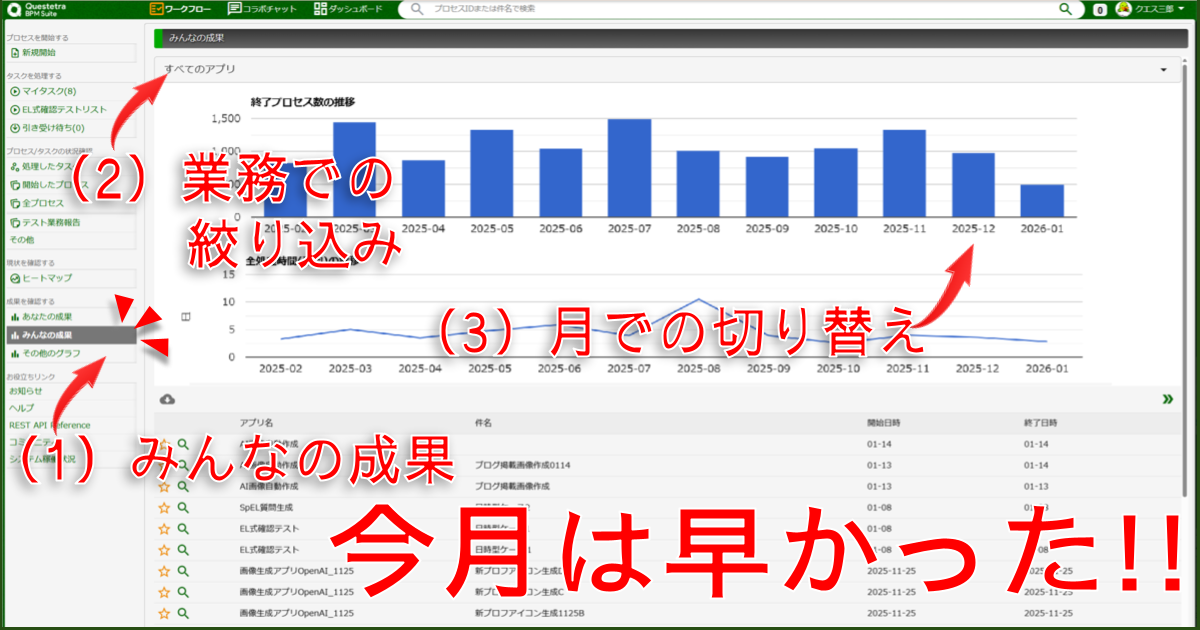Screen dimensions: 1200x630
Task: Toggle the star on the SpEL質問生成 row
Action: (x=164, y=507)
